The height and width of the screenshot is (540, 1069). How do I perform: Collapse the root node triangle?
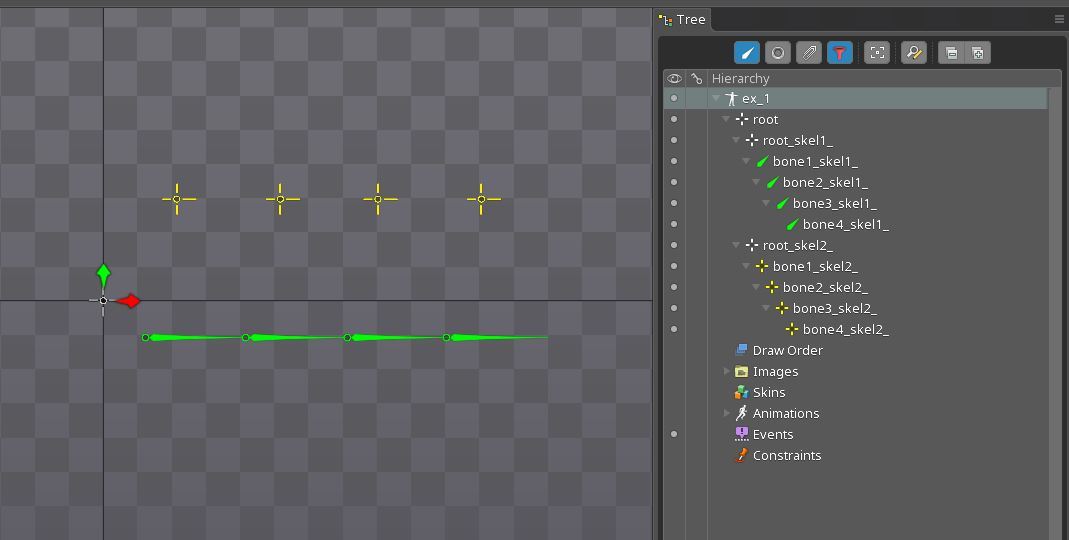coord(726,119)
